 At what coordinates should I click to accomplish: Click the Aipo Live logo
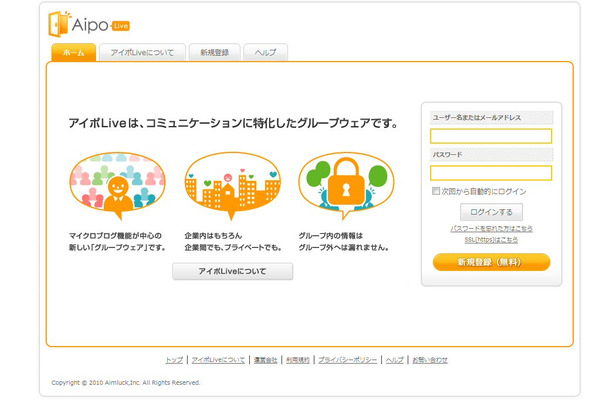click(x=89, y=24)
